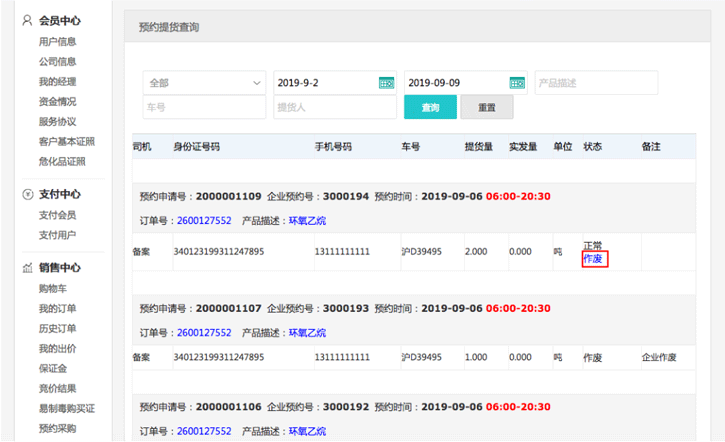This screenshot has height=442, width=725.
Task: Click 预约提货查询 panel title
Action: 169,27
